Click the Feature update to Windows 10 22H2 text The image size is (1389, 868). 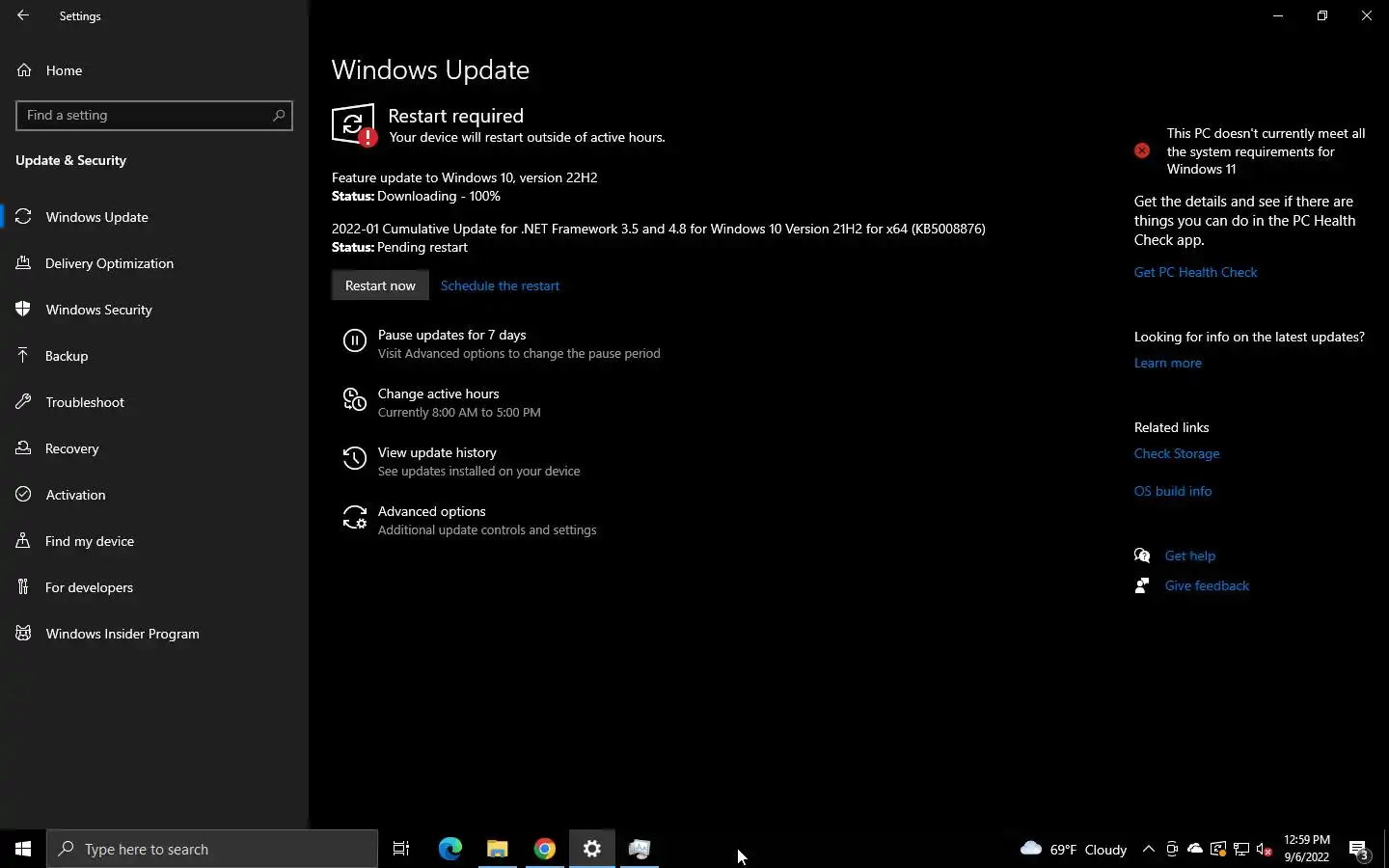tap(465, 177)
